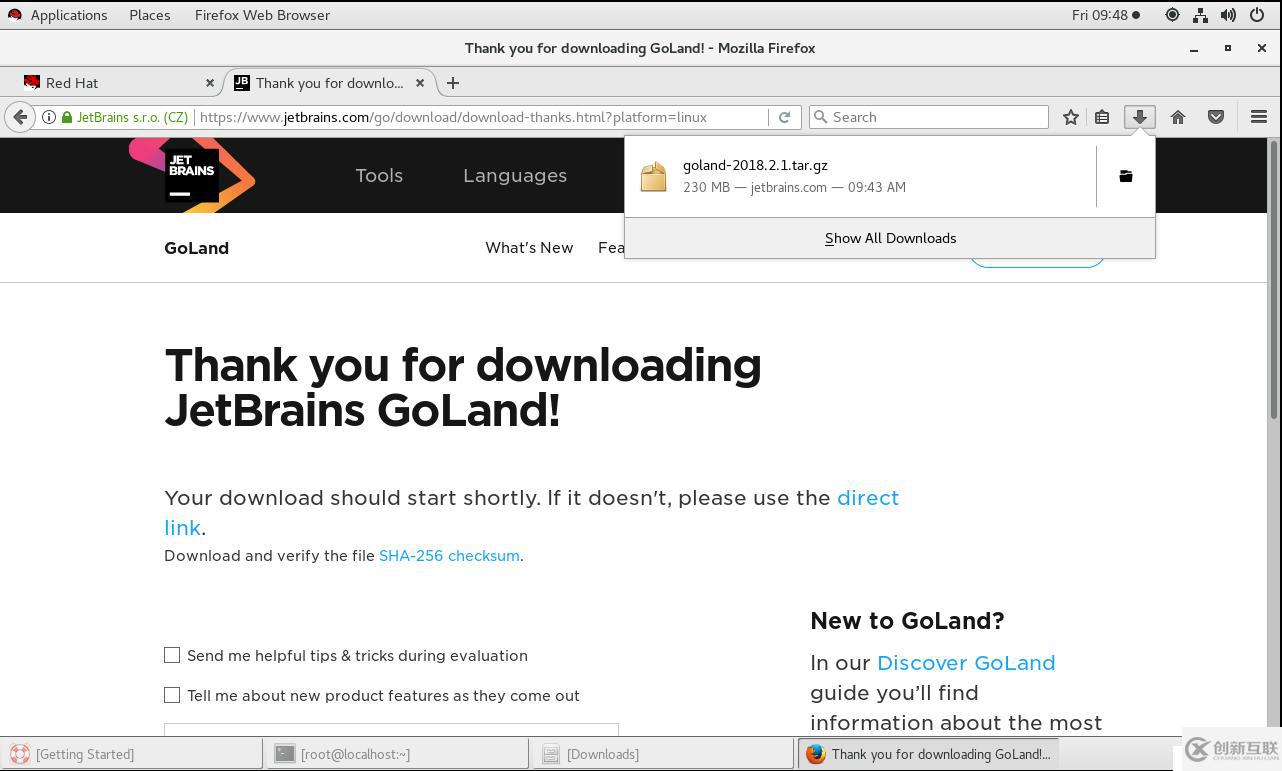Close the Red Hat tab
The height and width of the screenshot is (771, 1282).
click(210, 83)
